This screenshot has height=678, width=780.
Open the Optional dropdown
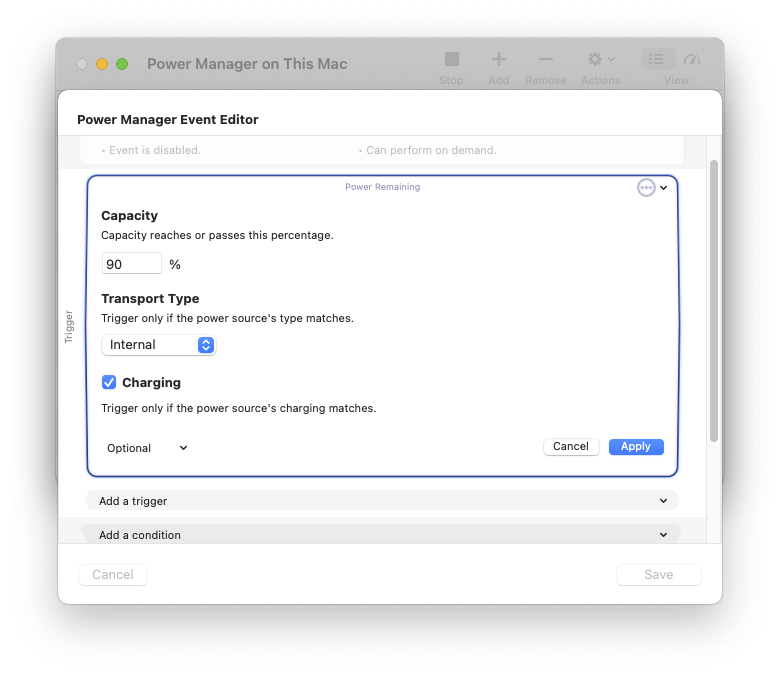147,448
